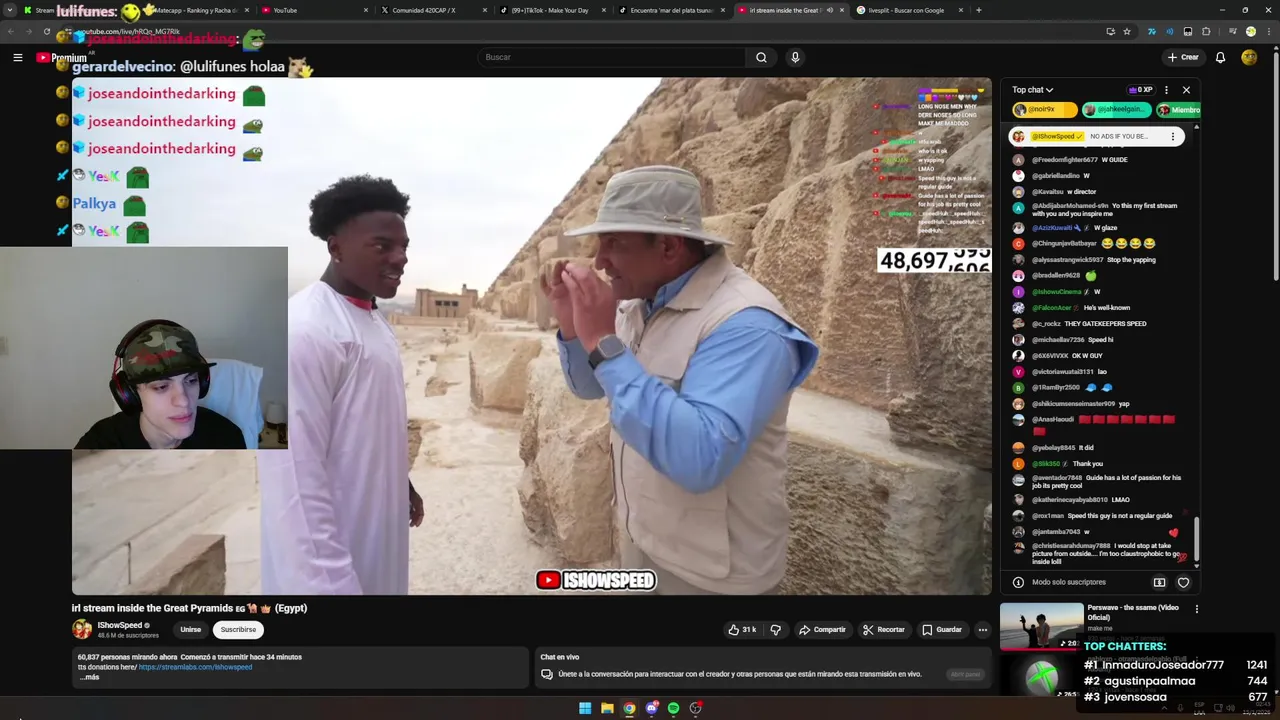The height and width of the screenshot is (720, 1280).
Task: Open Spotify from the taskbar
Action: (x=673, y=708)
